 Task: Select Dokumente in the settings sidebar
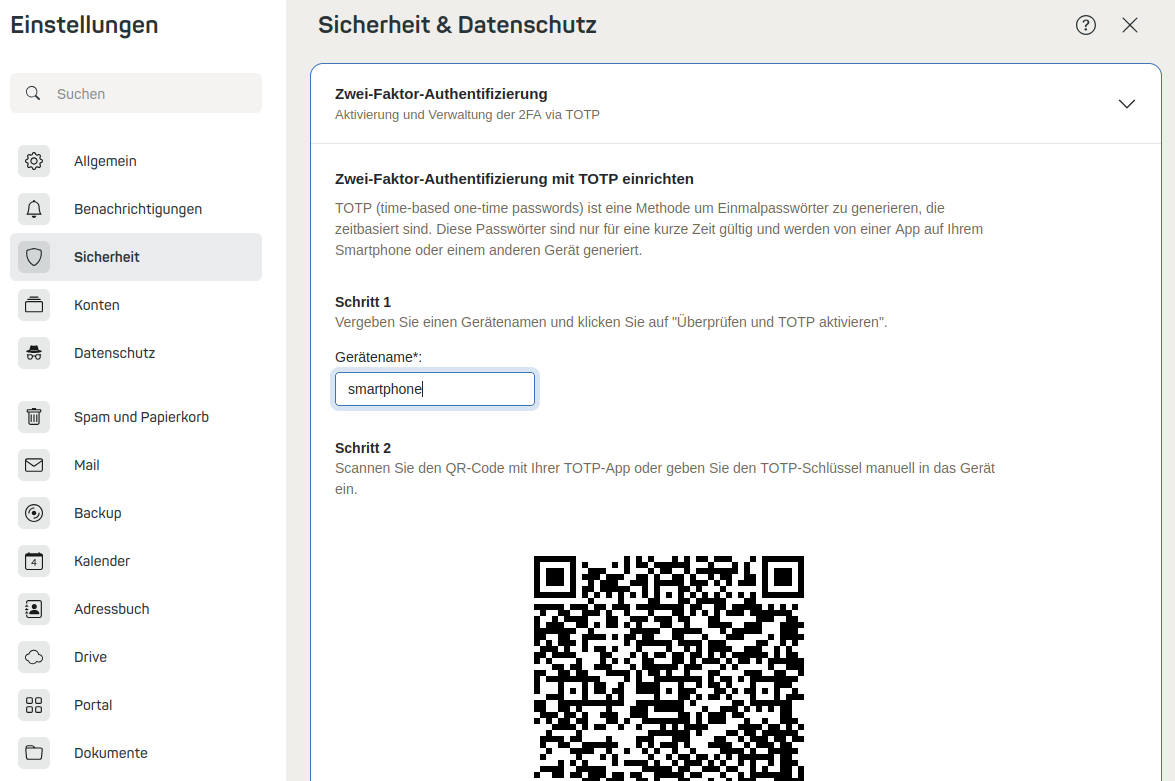(110, 753)
